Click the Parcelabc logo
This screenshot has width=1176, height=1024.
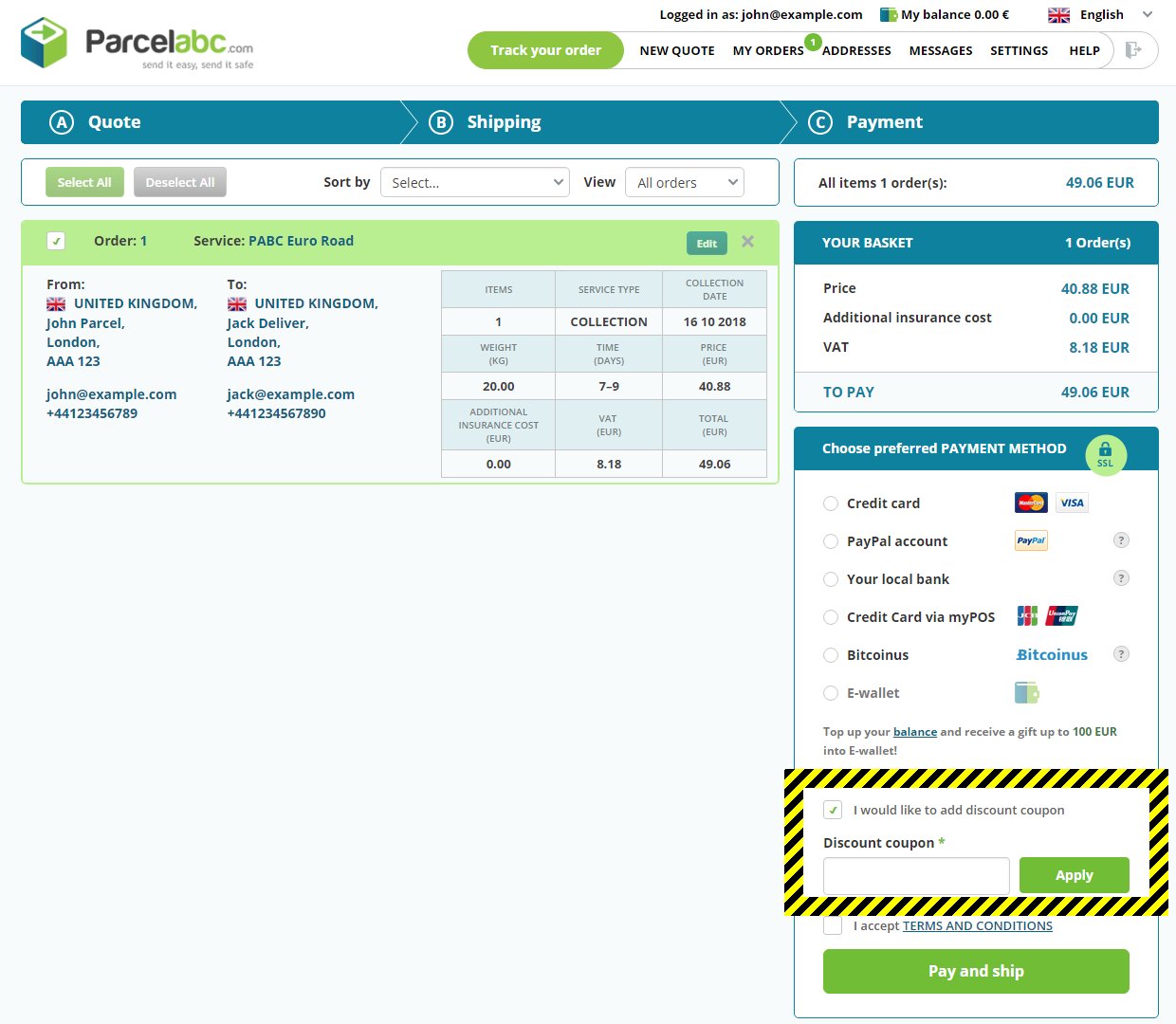(x=138, y=44)
